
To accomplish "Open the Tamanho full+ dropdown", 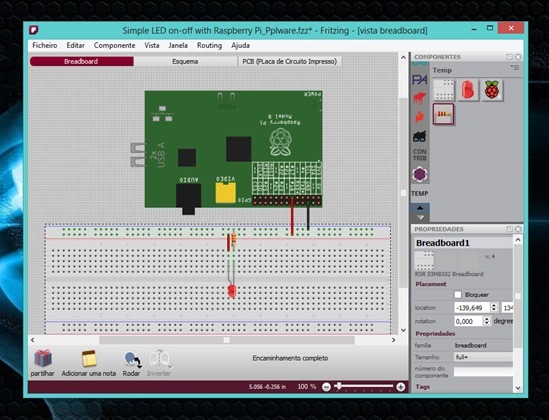I will click(483, 357).
